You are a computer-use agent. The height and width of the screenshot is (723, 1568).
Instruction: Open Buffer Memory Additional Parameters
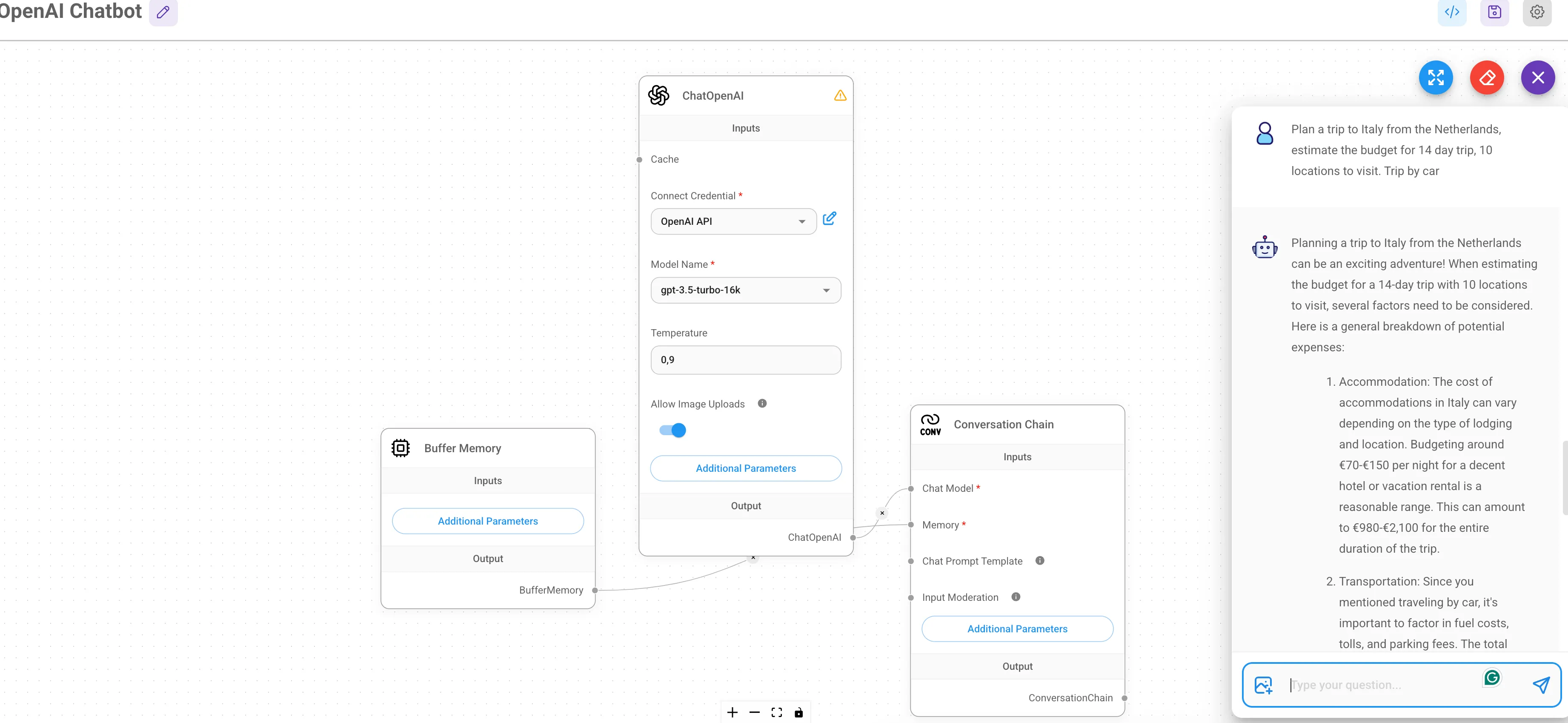[x=488, y=522]
